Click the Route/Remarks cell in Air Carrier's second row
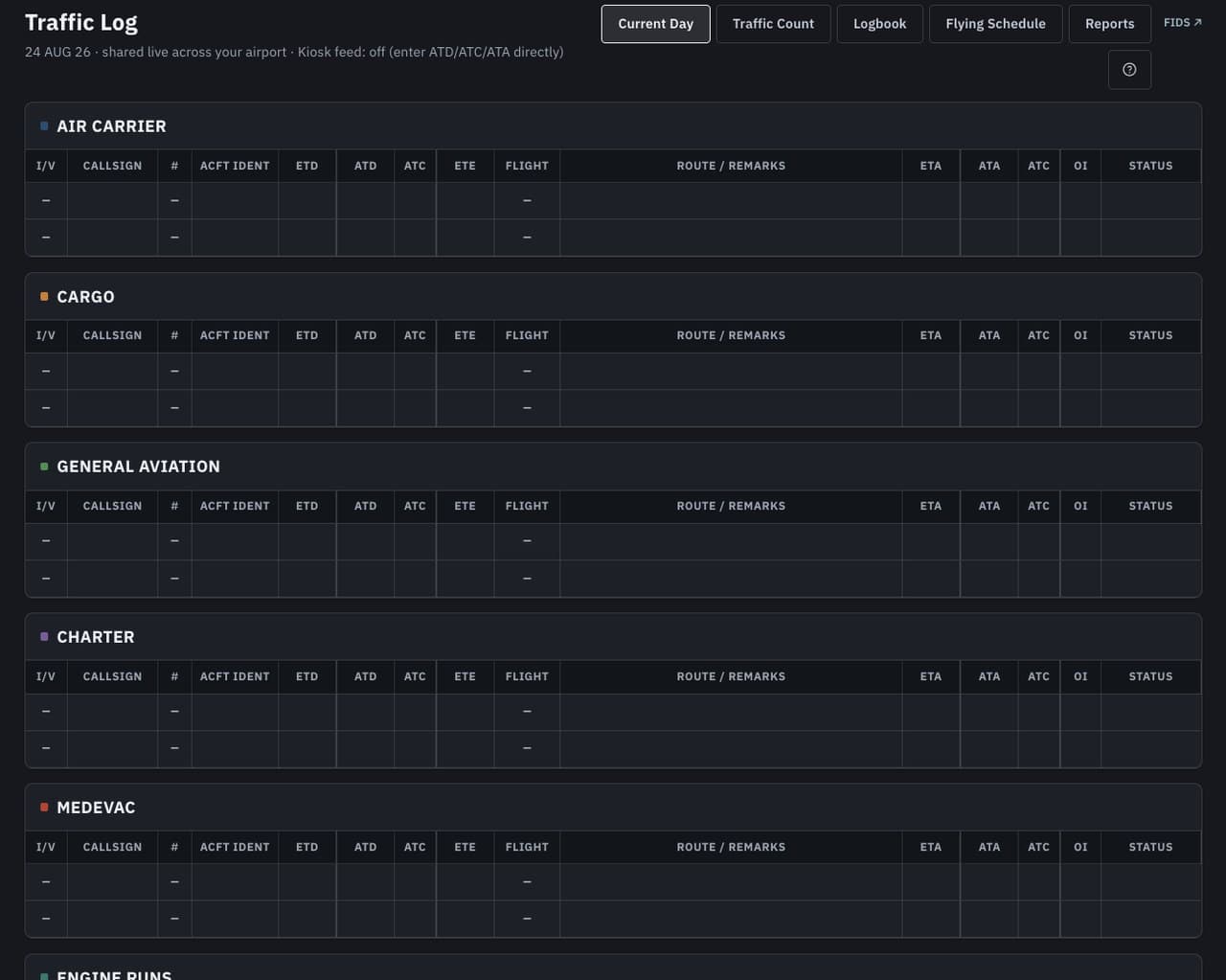The image size is (1226, 980). tap(731, 238)
